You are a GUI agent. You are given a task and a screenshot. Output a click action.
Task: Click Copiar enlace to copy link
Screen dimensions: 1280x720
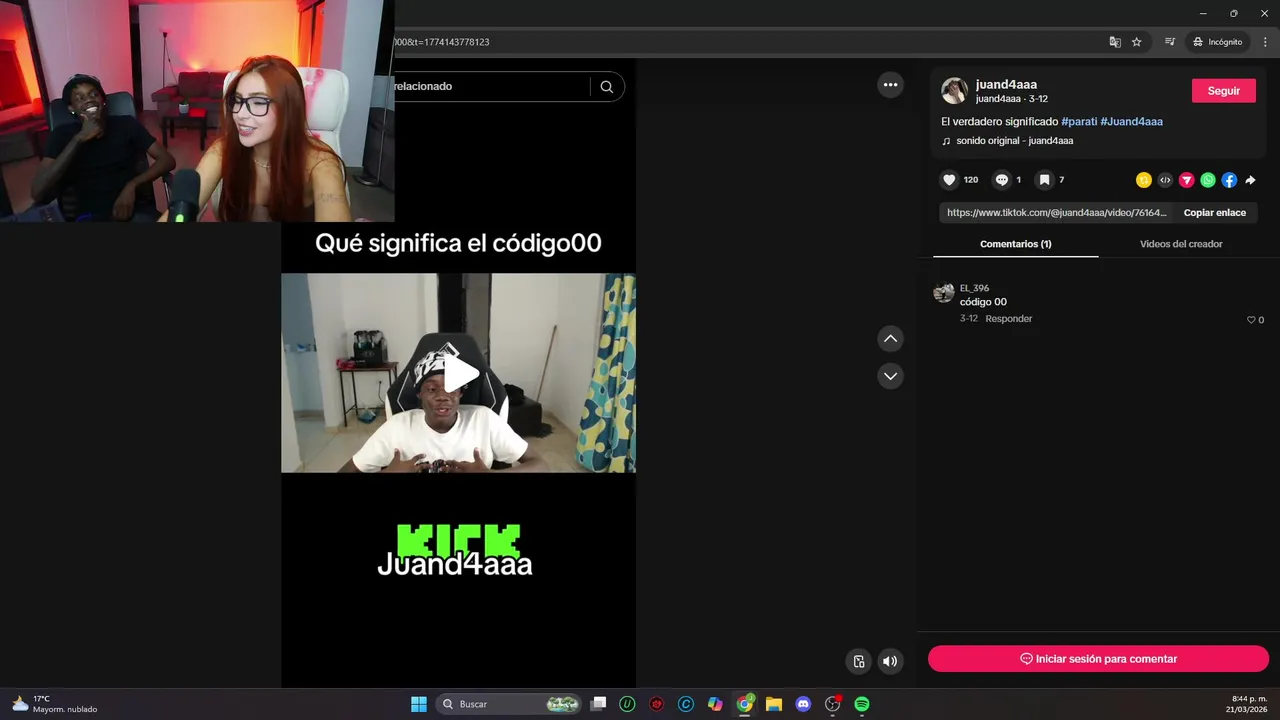click(1215, 213)
